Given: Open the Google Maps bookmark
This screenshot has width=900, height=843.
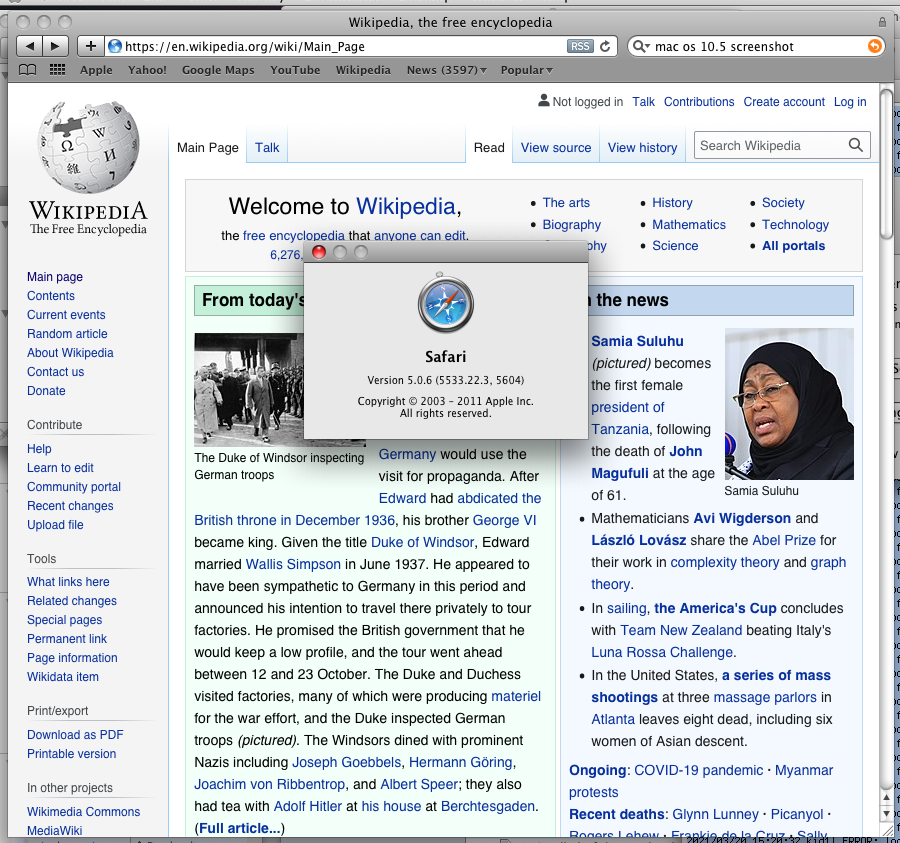Looking at the screenshot, I should [x=218, y=70].
